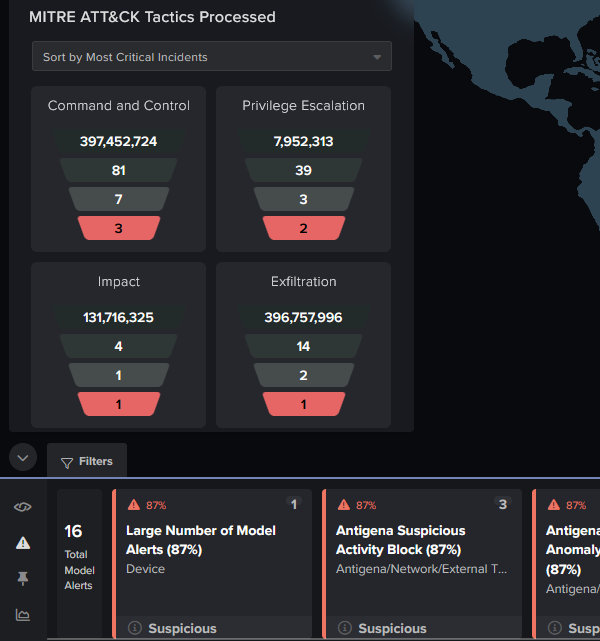
Task: Click the grey 1 funnel tier in Impact
Action: (119, 375)
